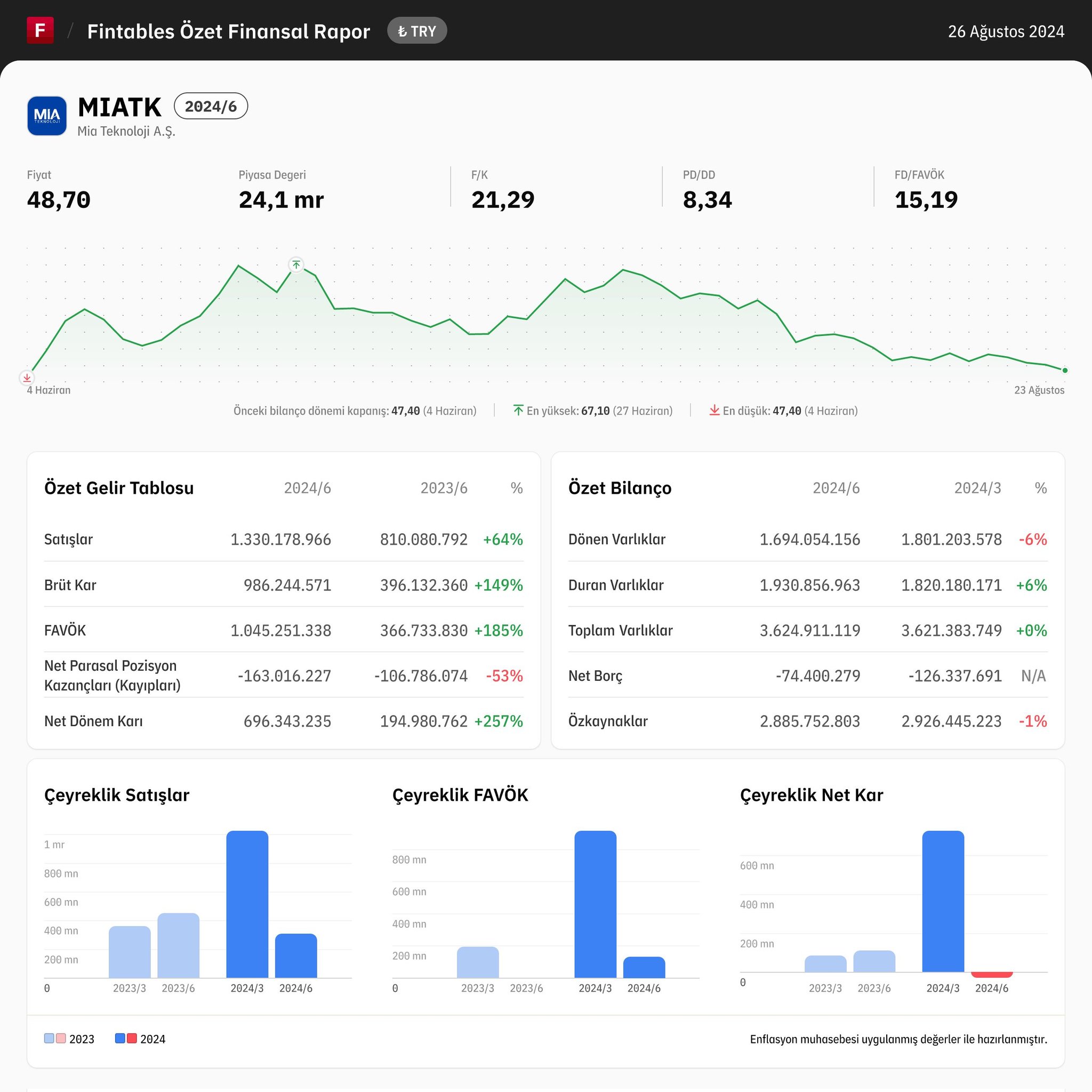Click the Satışlar 2024/6 value 1.330.178.966
This screenshot has height=1092, width=1092.
pyautogui.click(x=280, y=539)
